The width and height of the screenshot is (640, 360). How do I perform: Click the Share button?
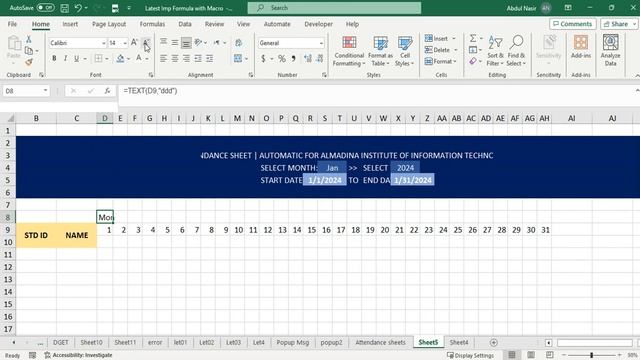619,24
